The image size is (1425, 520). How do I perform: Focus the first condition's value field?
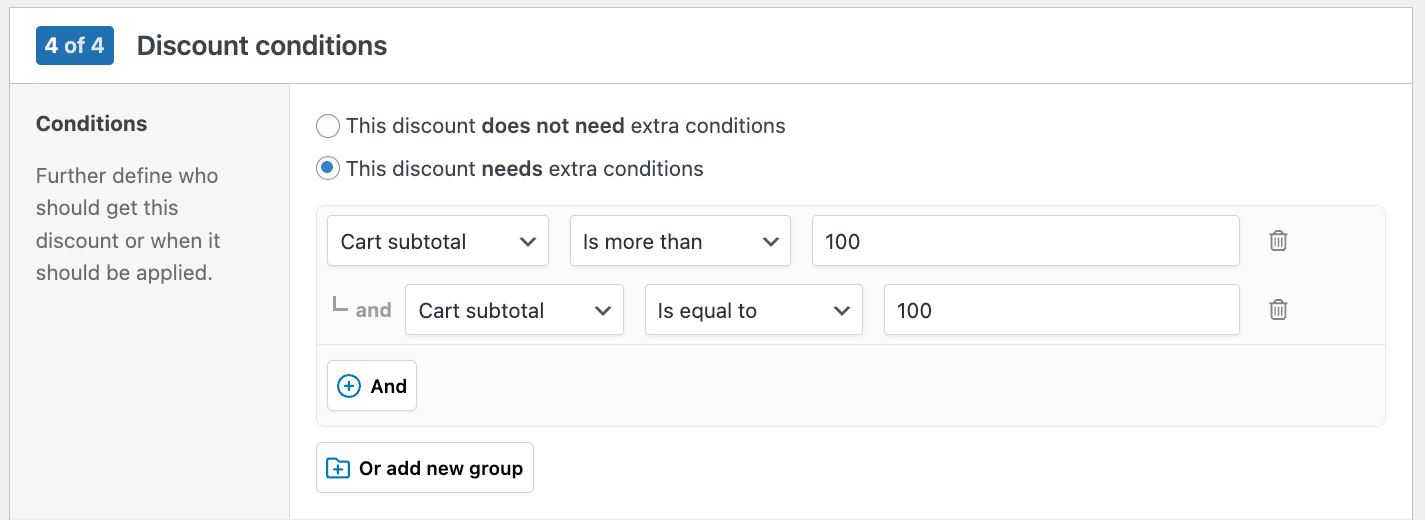tap(1025, 241)
